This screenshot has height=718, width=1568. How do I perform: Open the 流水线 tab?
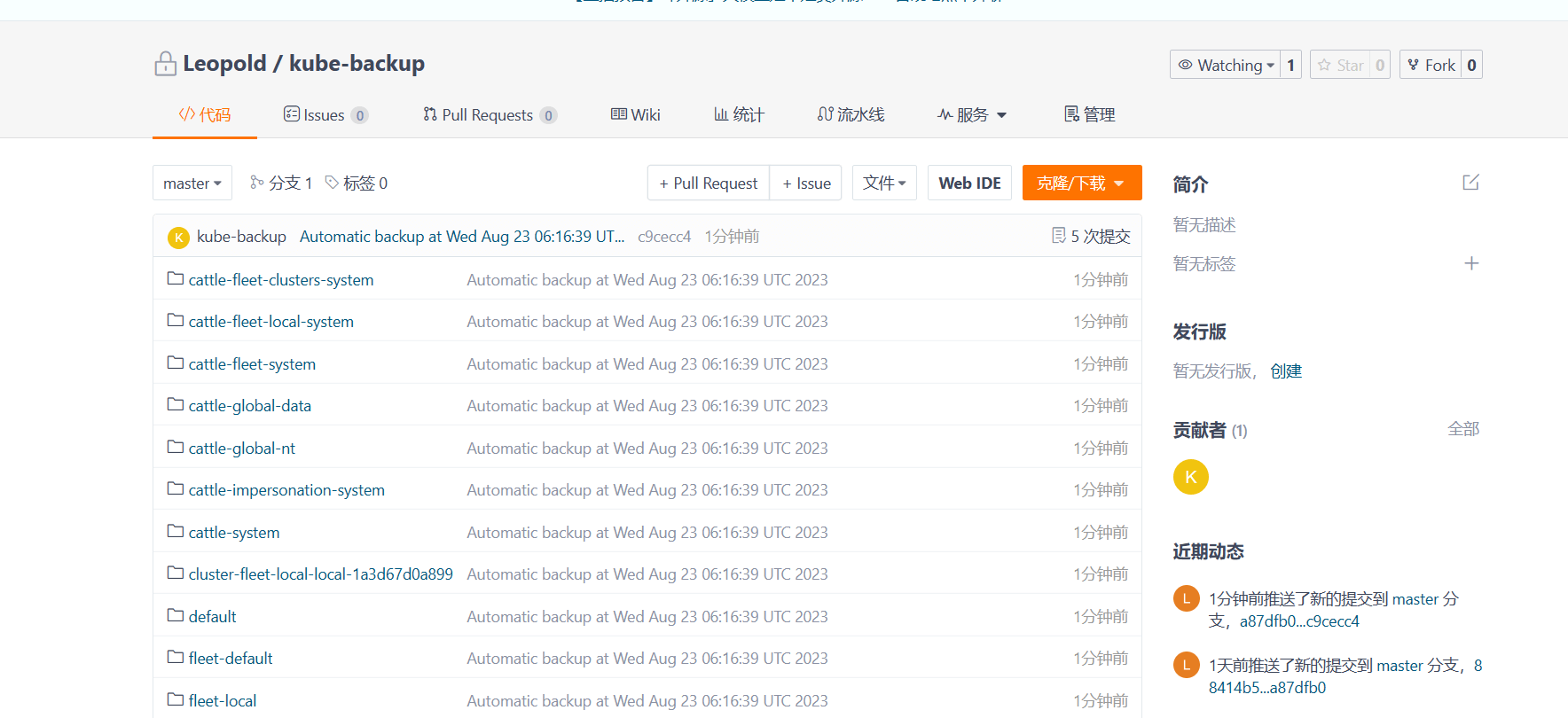pos(851,115)
